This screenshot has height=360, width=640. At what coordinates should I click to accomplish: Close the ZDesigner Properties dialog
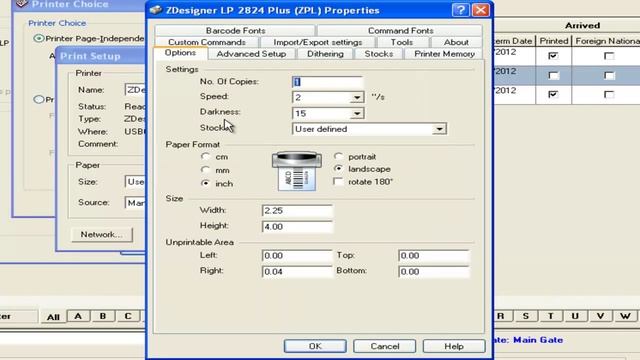[480, 10]
